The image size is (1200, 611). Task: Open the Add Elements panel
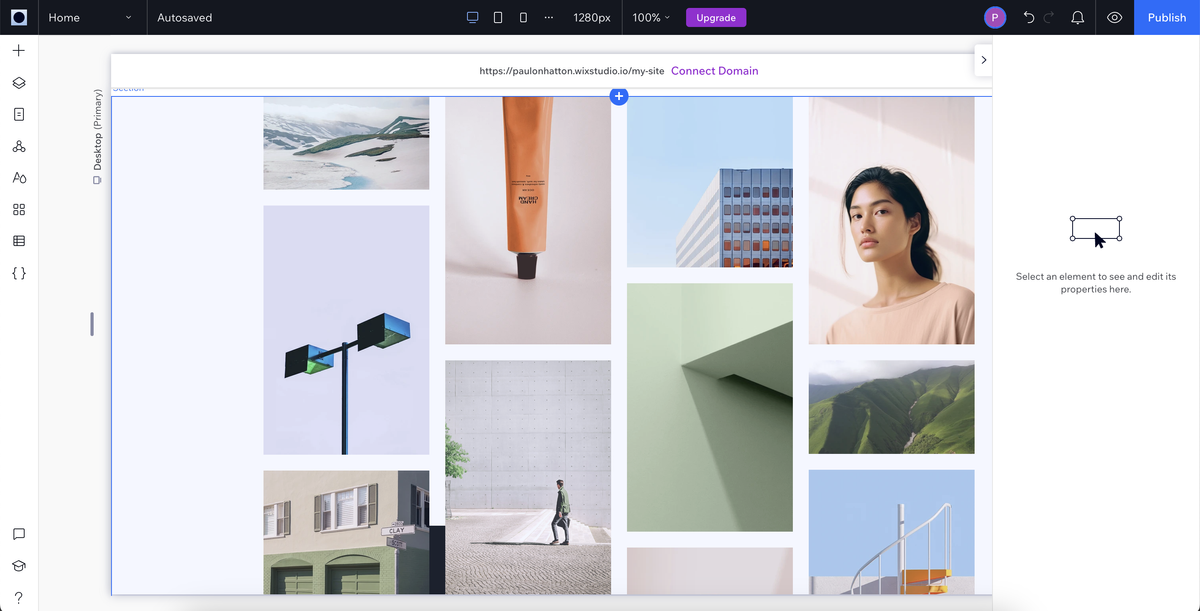coord(18,49)
